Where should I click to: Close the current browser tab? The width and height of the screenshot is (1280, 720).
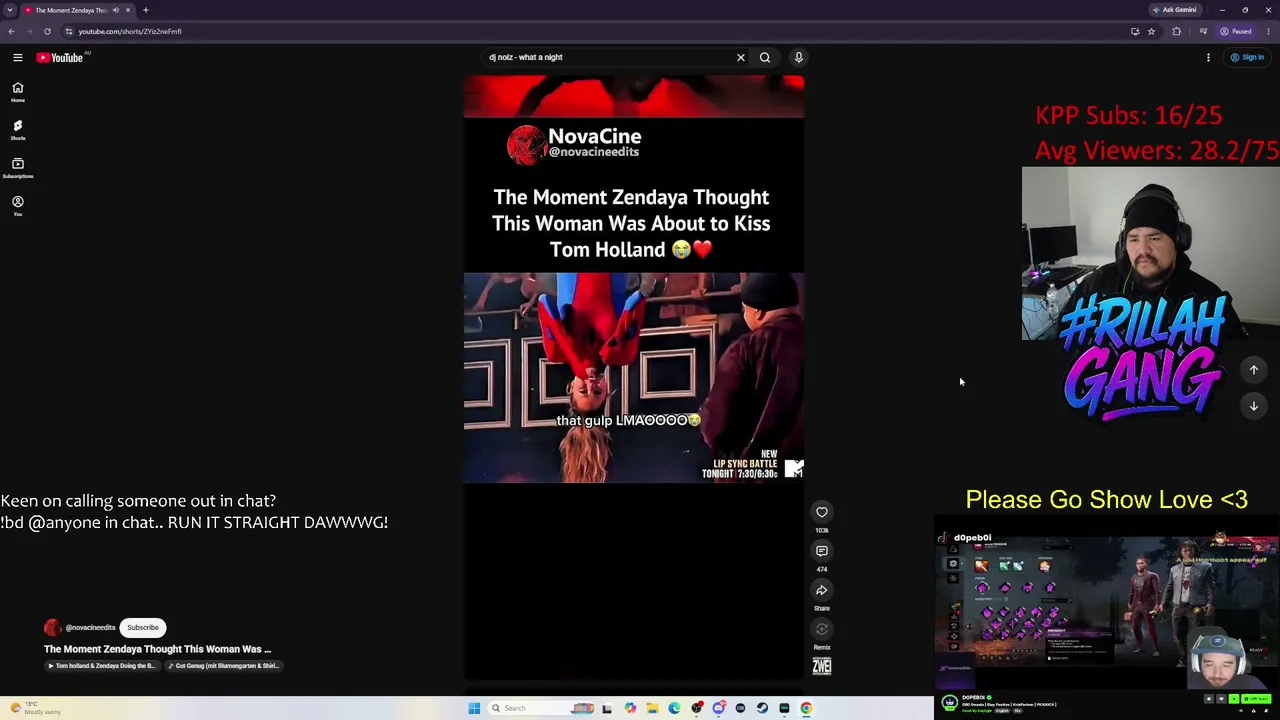pyautogui.click(x=128, y=10)
